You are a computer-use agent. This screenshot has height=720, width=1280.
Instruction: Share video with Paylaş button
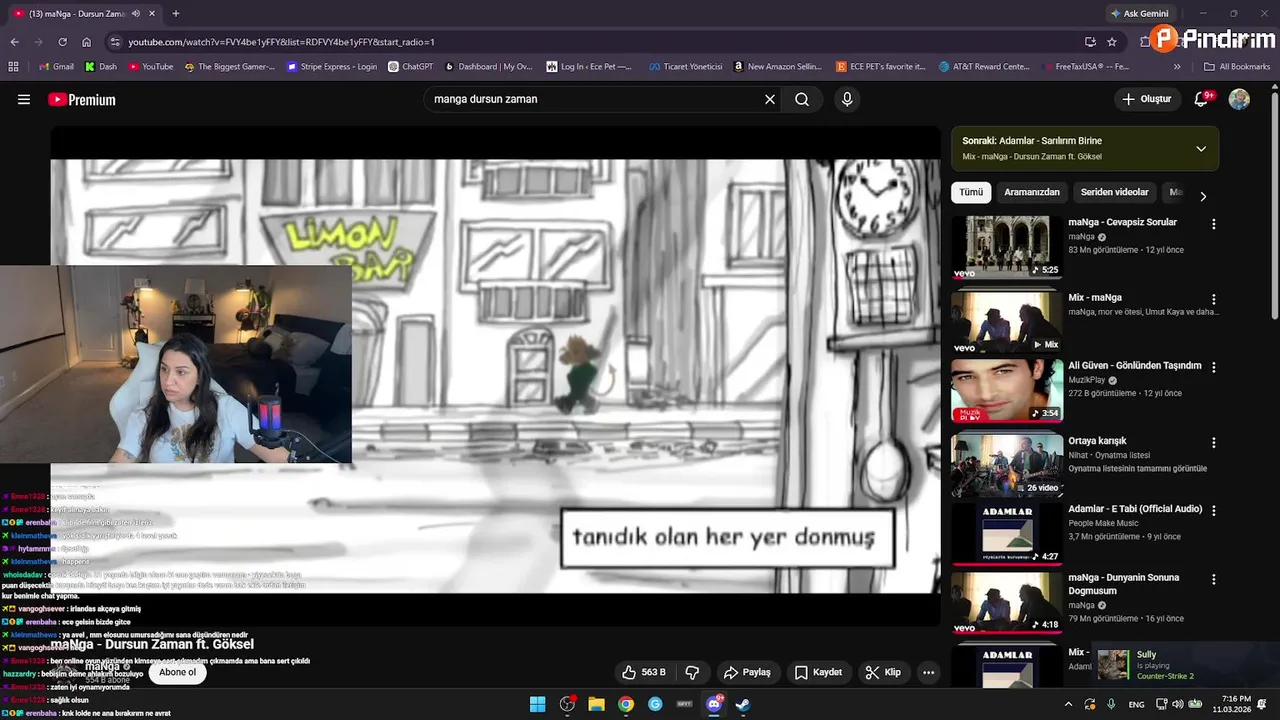pos(747,672)
